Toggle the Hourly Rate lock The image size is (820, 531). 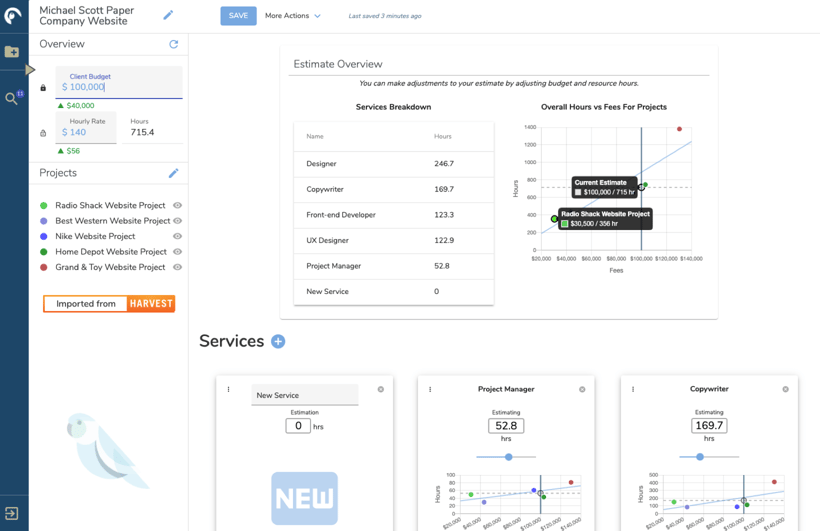pyautogui.click(x=43, y=133)
